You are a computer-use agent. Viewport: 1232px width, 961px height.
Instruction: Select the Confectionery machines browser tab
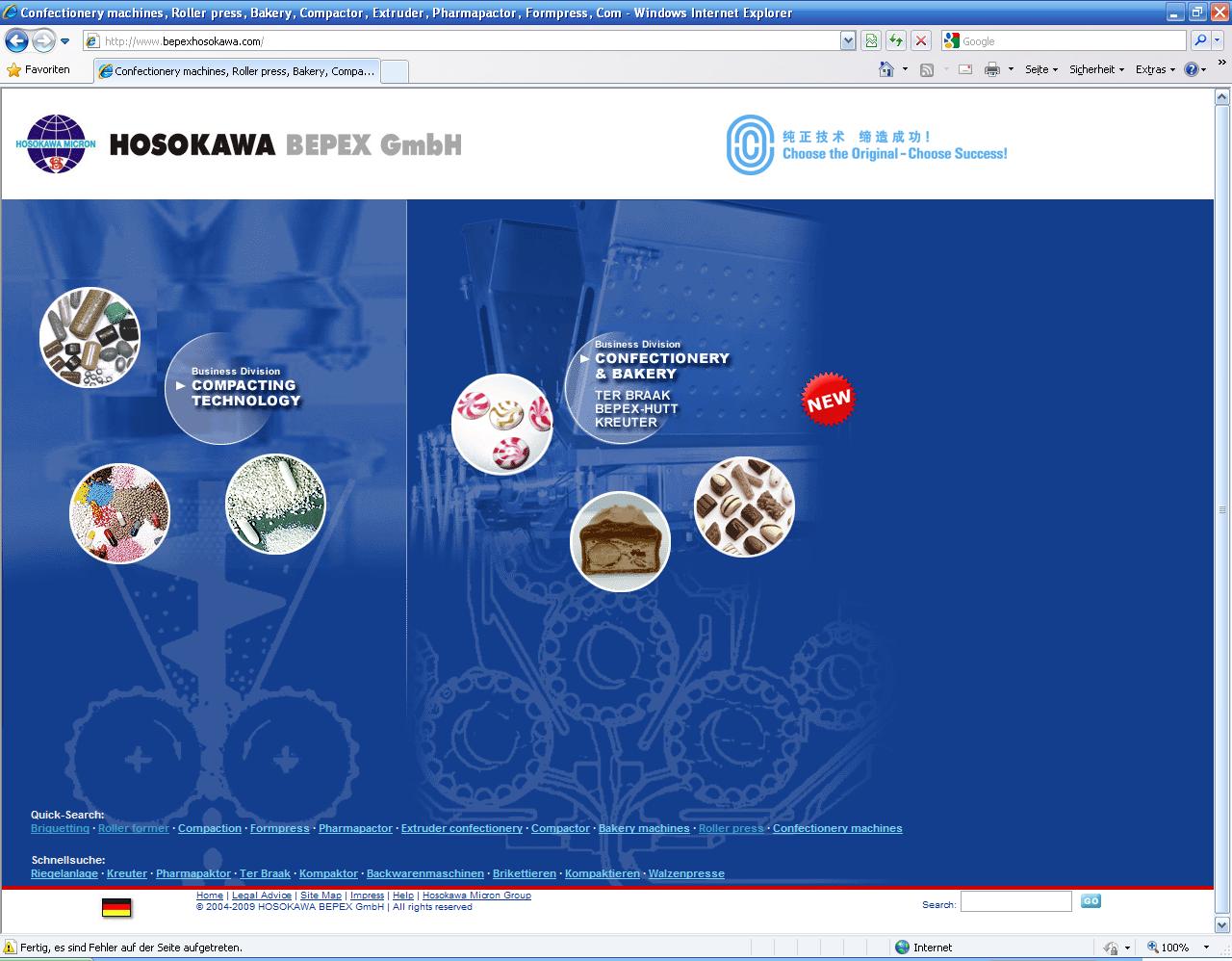point(238,71)
